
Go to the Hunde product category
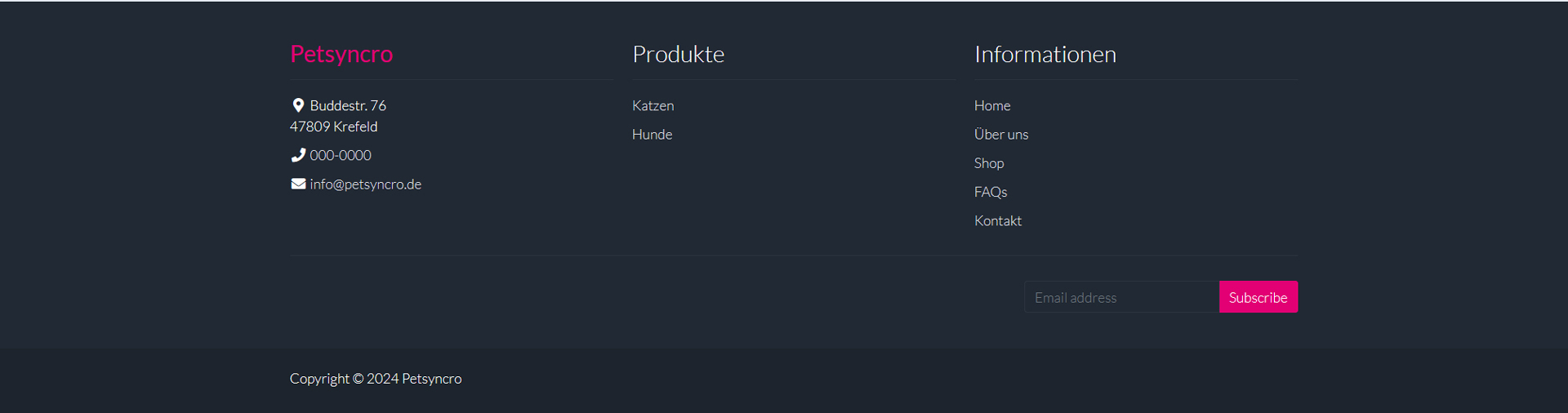pyautogui.click(x=652, y=135)
